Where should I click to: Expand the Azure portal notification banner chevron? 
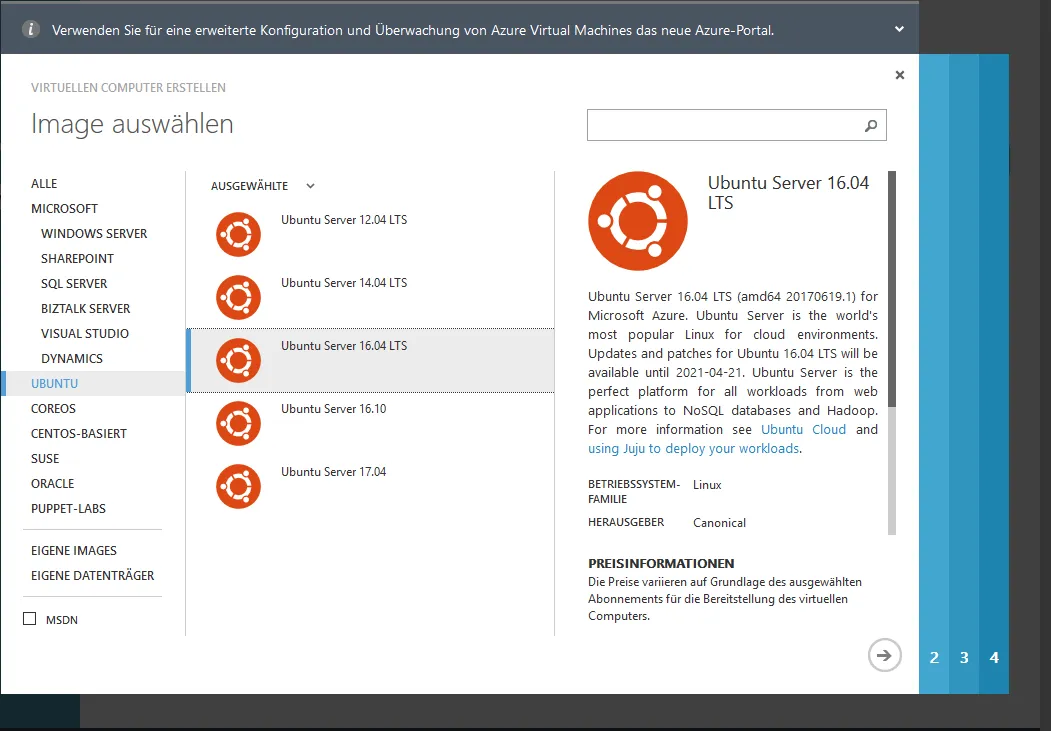(x=899, y=29)
